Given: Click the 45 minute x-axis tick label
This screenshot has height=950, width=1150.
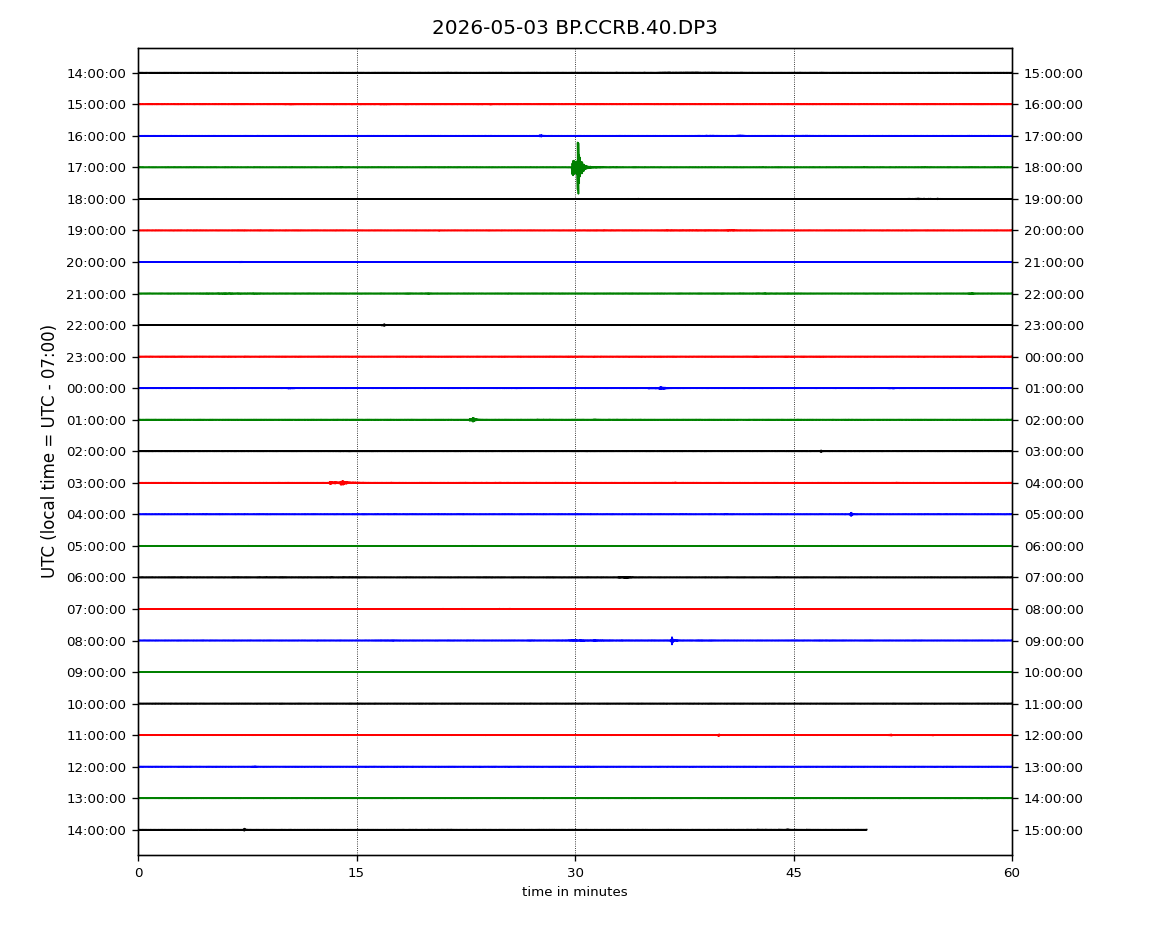Looking at the screenshot, I should coord(794,873).
